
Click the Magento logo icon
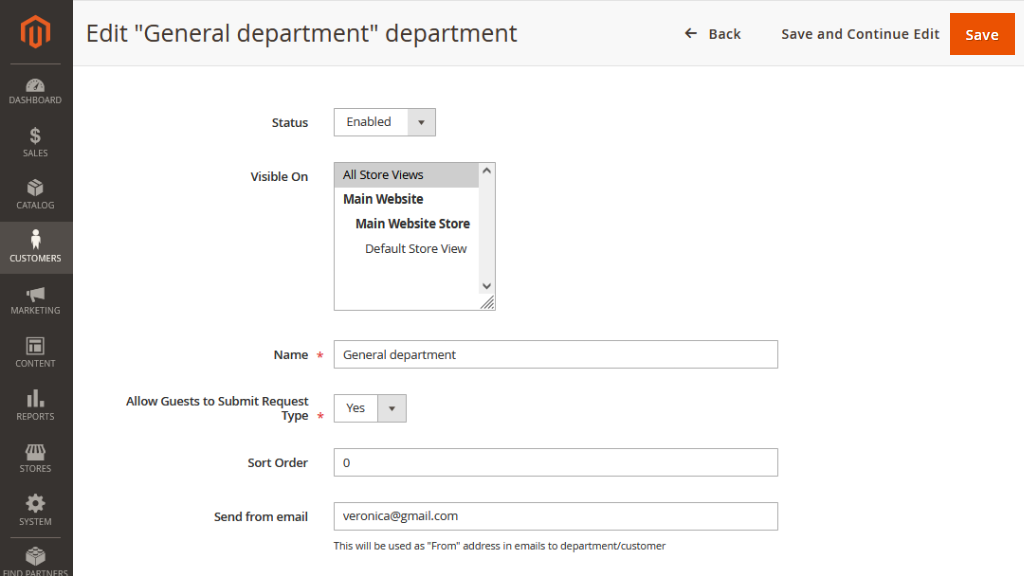click(x=35, y=31)
